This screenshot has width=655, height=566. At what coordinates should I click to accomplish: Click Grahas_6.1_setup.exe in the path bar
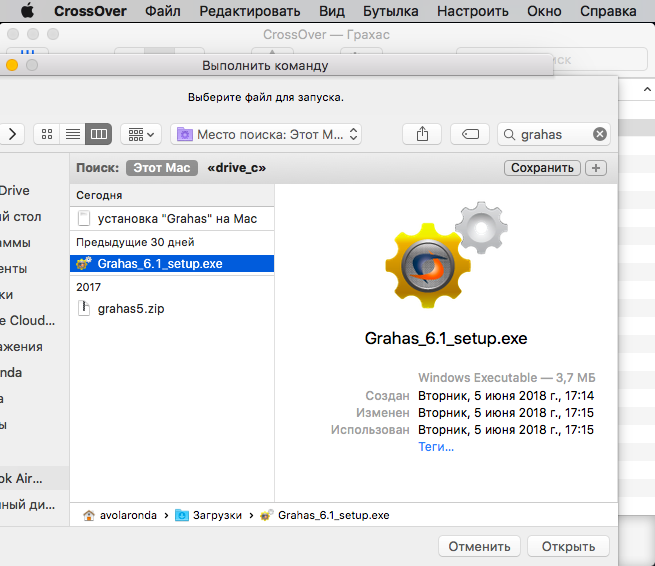325,515
